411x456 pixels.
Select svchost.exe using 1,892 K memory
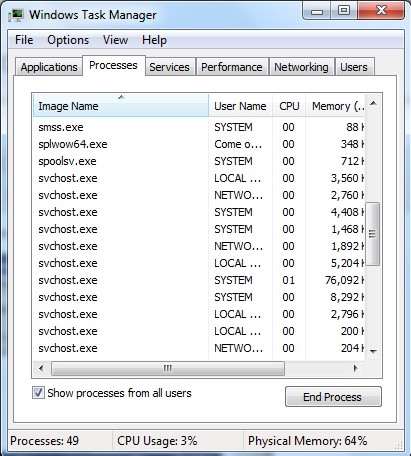tap(199, 246)
